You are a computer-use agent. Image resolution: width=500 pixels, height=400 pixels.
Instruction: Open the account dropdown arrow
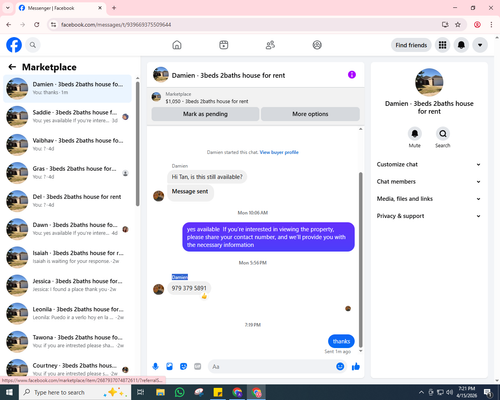(480, 45)
